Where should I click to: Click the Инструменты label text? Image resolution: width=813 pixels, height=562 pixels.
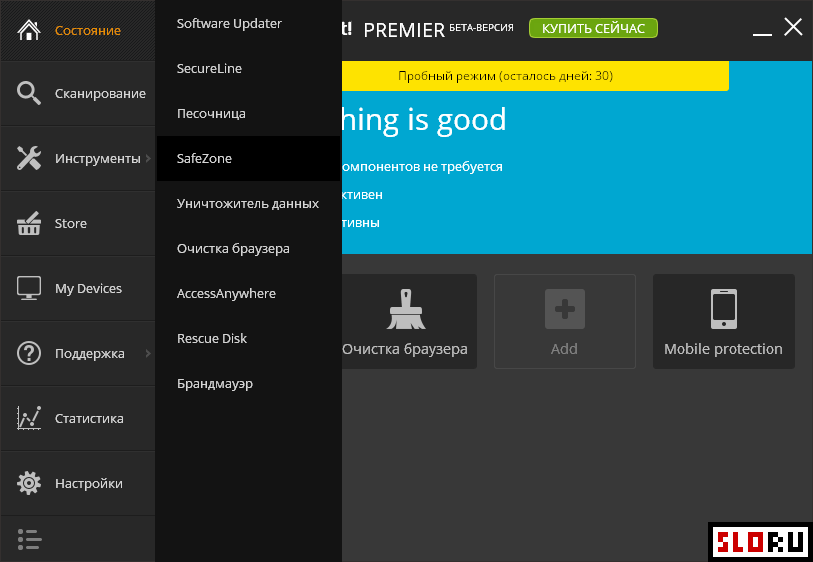point(97,159)
